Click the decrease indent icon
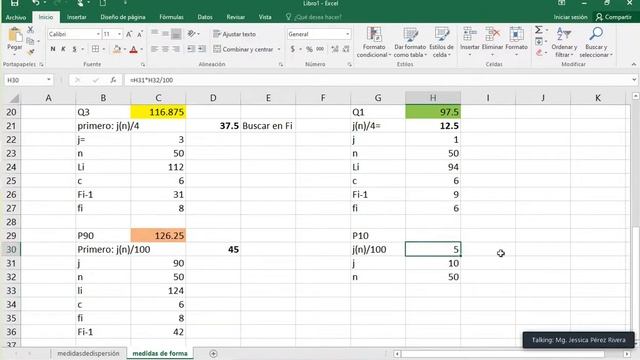Viewport: 640px width, 360px height. click(x=191, y=49)
